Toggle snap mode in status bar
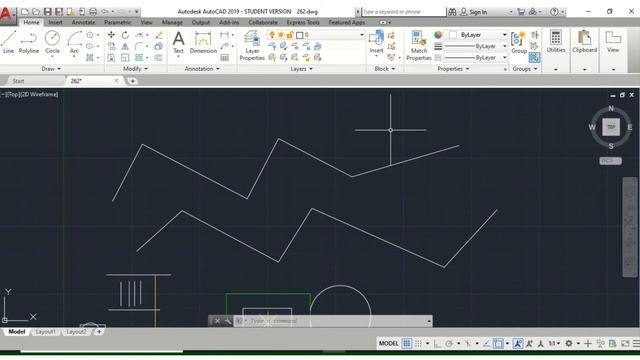This screenshot has width=640, height=360. pos(418,344)
